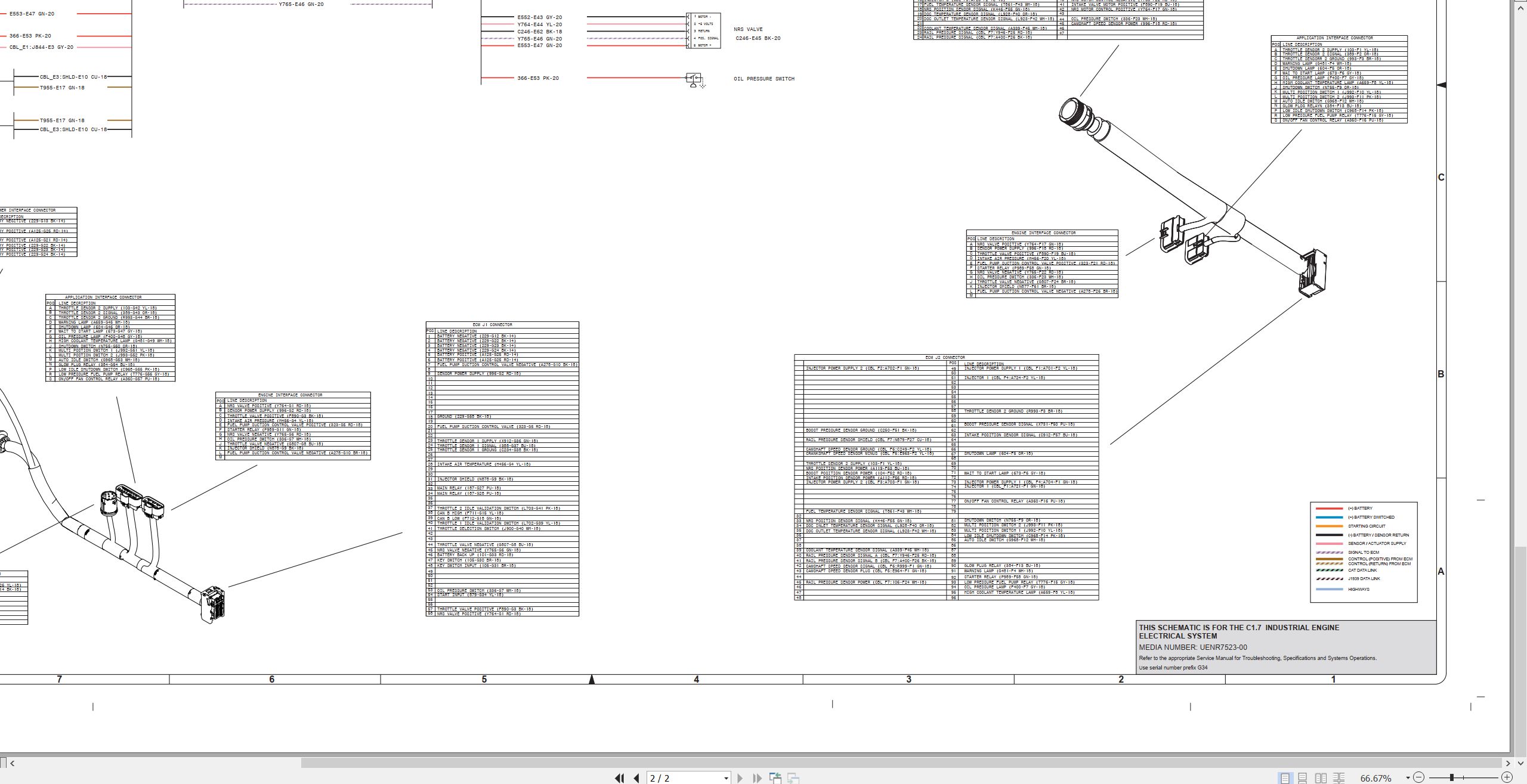Viewport: 1527px width, 784px height.
Task: Click the CAT DATA LINK legend entry
Action: pyautogui.click(x=1362, y=571)
